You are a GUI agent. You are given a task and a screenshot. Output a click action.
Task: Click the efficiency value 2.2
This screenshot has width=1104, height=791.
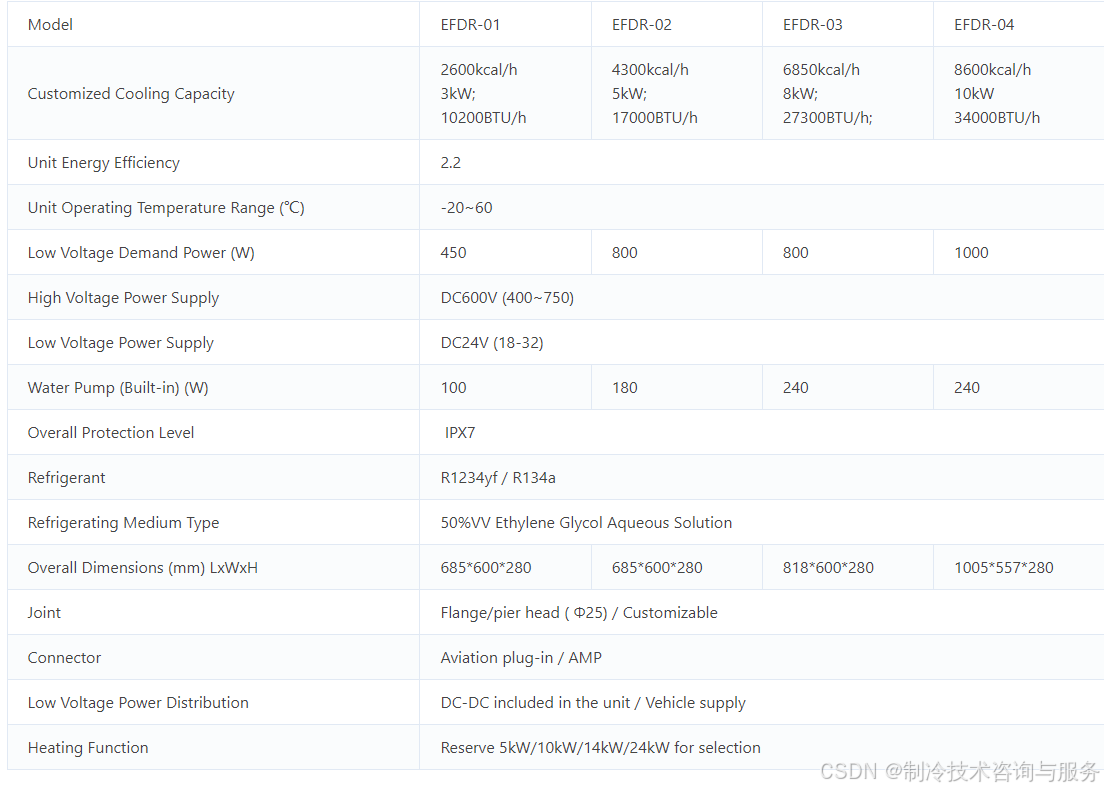[451, 163]
